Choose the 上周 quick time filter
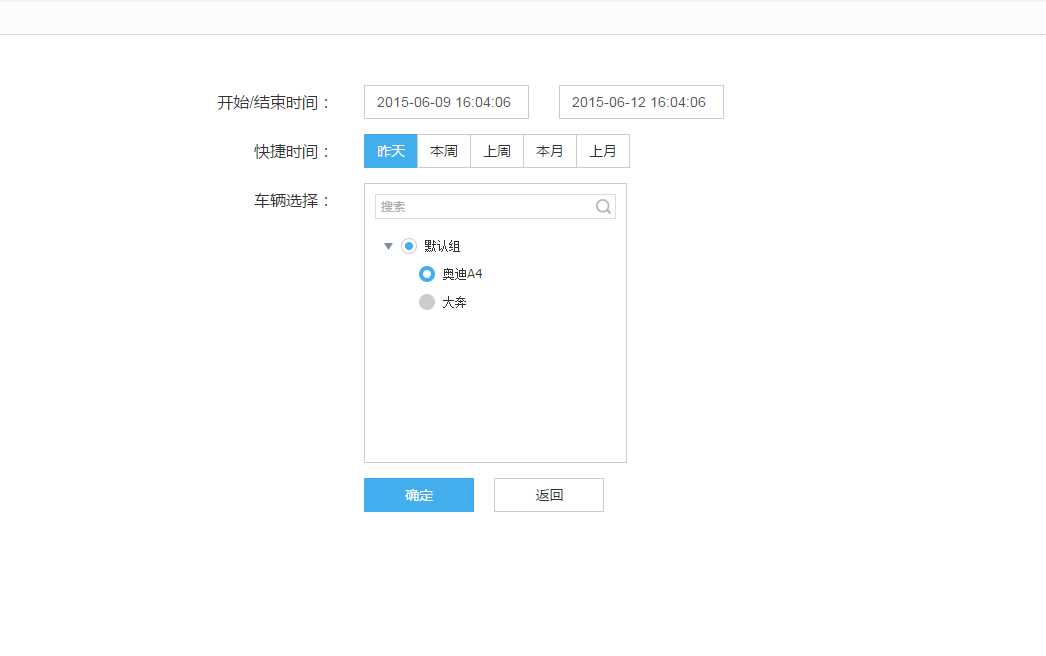Screen dimensions: 1046x656 coord(496,150)
